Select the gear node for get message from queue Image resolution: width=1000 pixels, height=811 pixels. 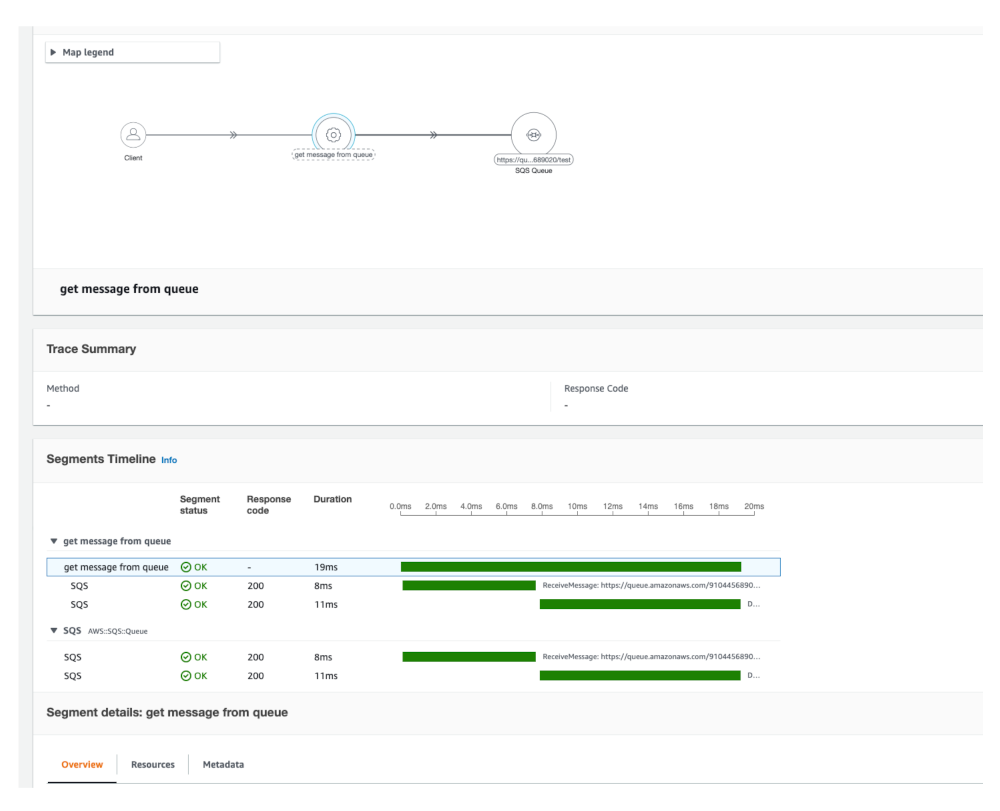(333, 134)
